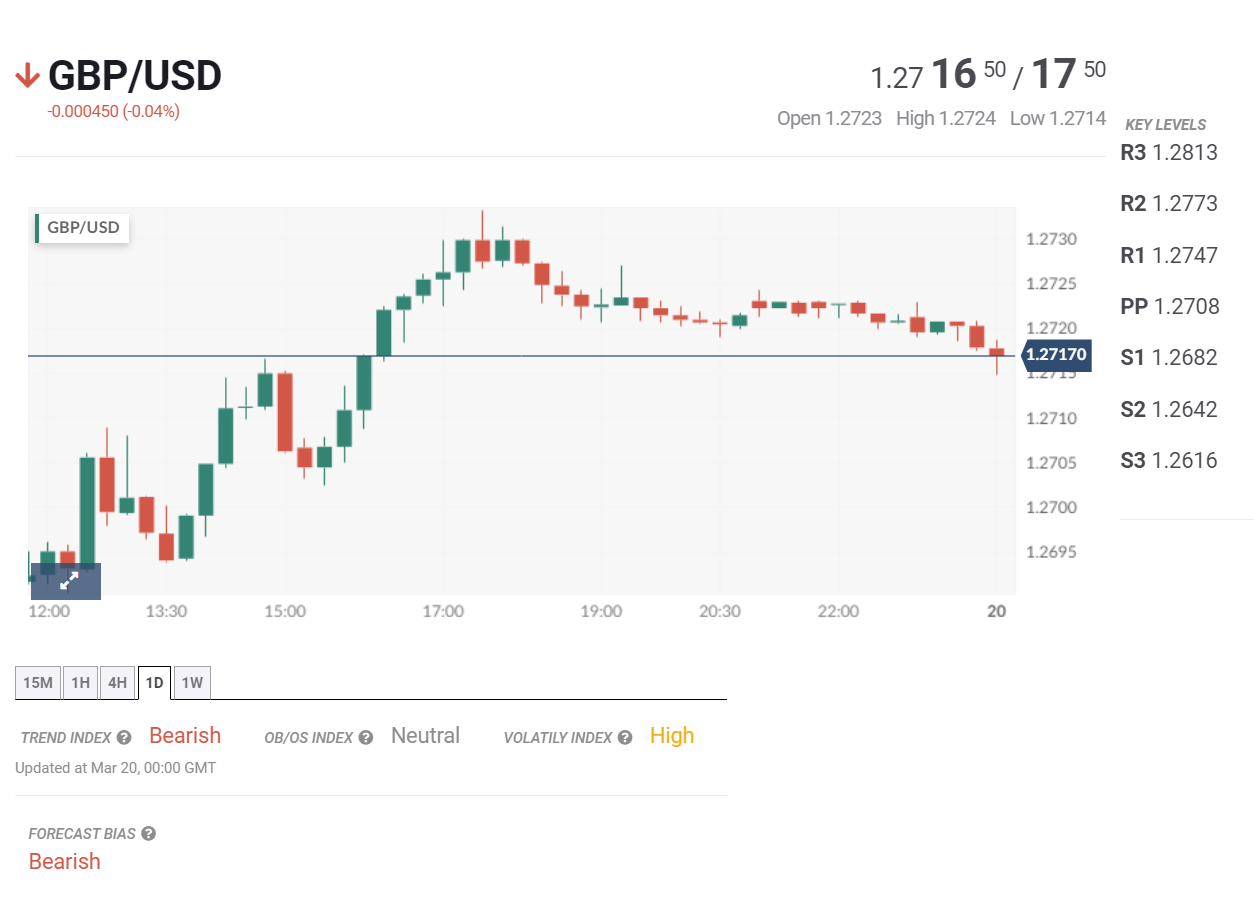
Task: Click the S1 1.2682 support level
Action: (1169, 358)
